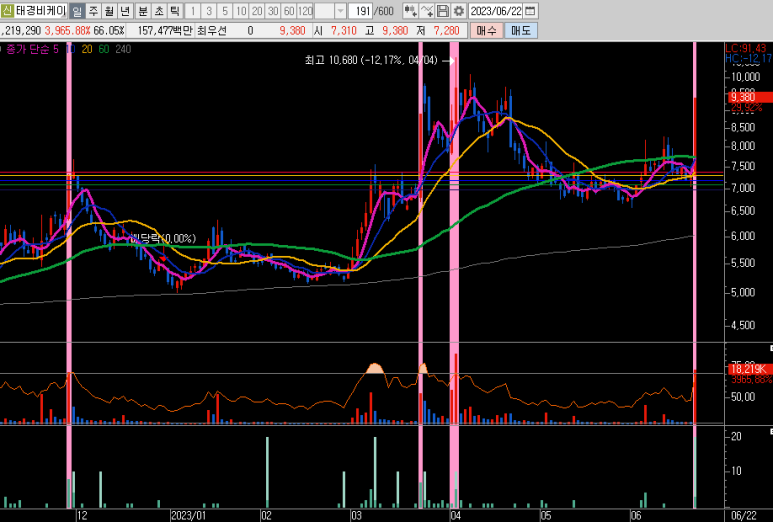Click the 매수 buy button
The height and width of the screenshot is (522, 773).
click(x=486, y=31)
